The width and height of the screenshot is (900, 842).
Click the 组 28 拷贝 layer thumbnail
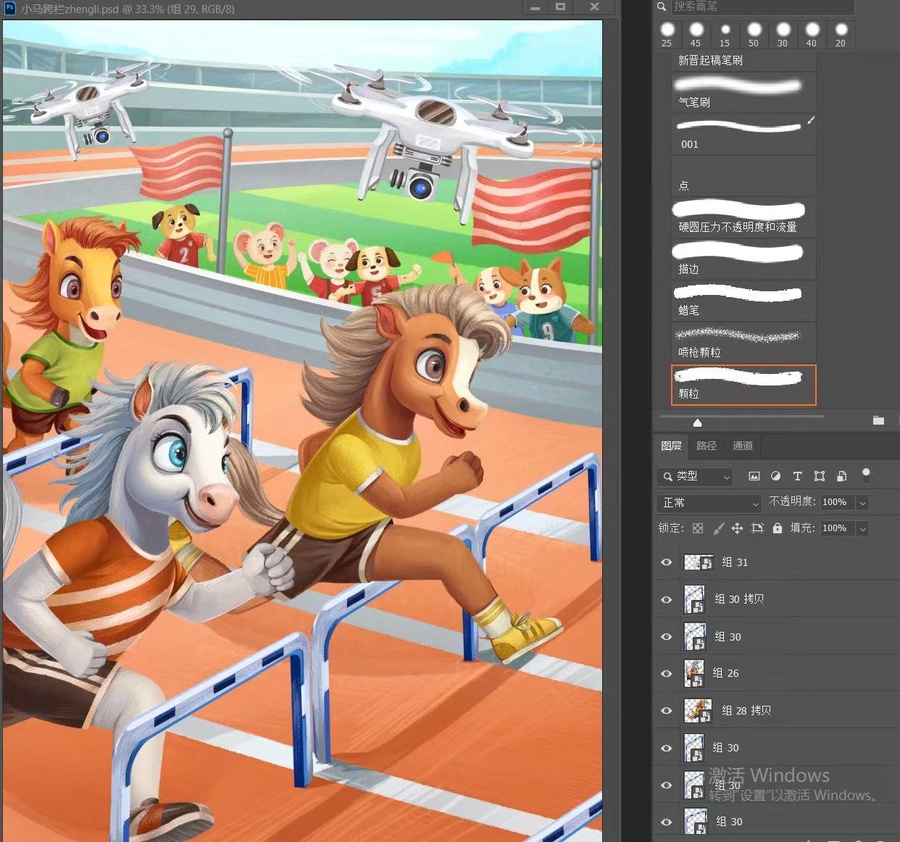tap(698, 711)
